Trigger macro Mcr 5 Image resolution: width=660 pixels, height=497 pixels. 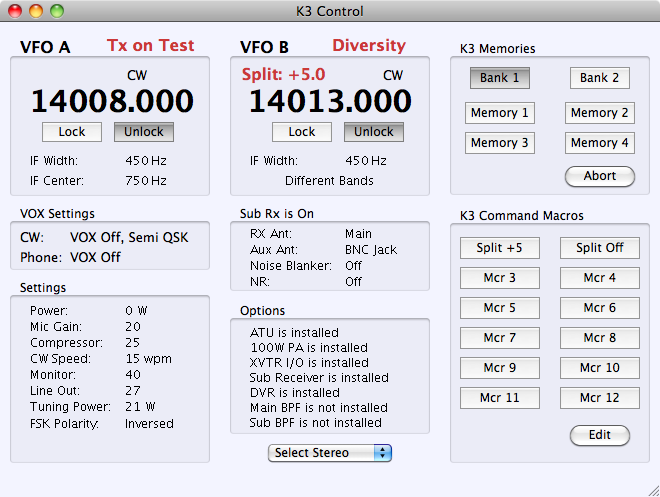[500, 308]
